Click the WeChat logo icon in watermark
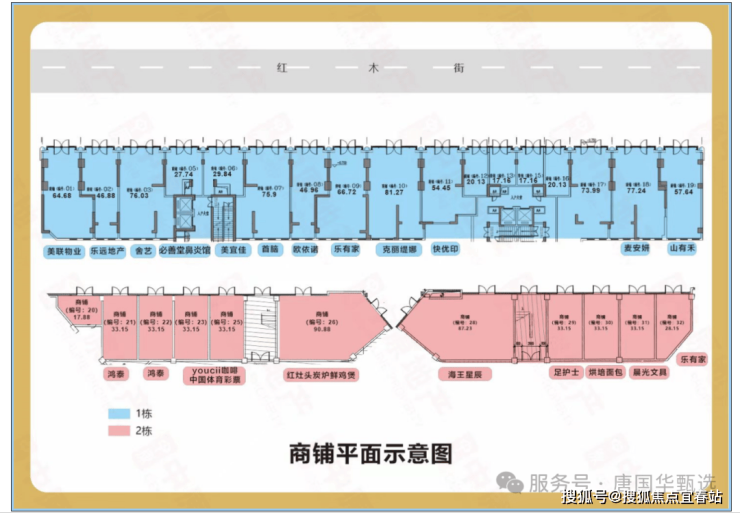Screen dimensions: 740x513 tap(510, 482)
